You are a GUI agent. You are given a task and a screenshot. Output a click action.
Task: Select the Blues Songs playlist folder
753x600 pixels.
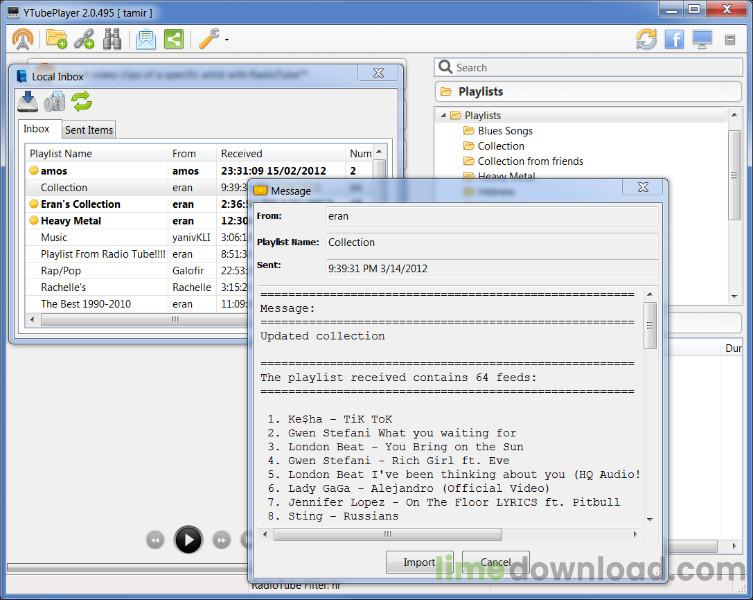(x=498, y=131)
